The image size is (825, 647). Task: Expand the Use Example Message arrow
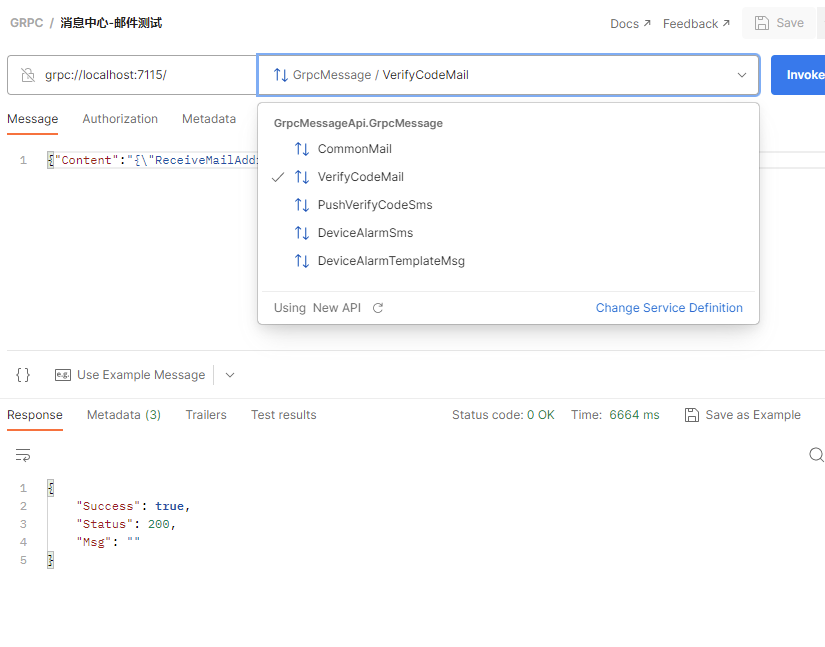[x=230, y=375]
